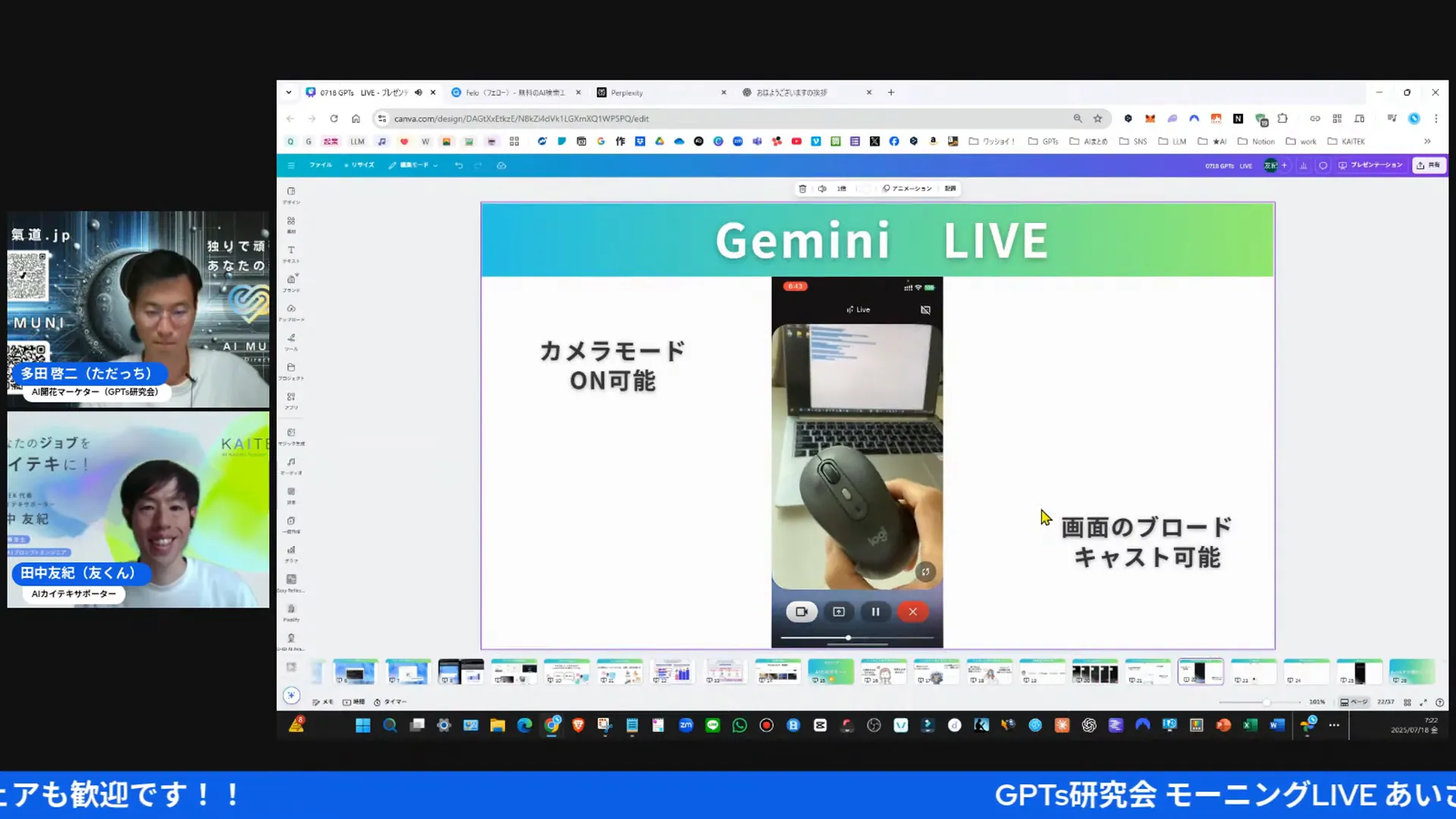Select the 画面のブロードキャスト可能 text box
1456x819 pixels.
(1147, 542)
